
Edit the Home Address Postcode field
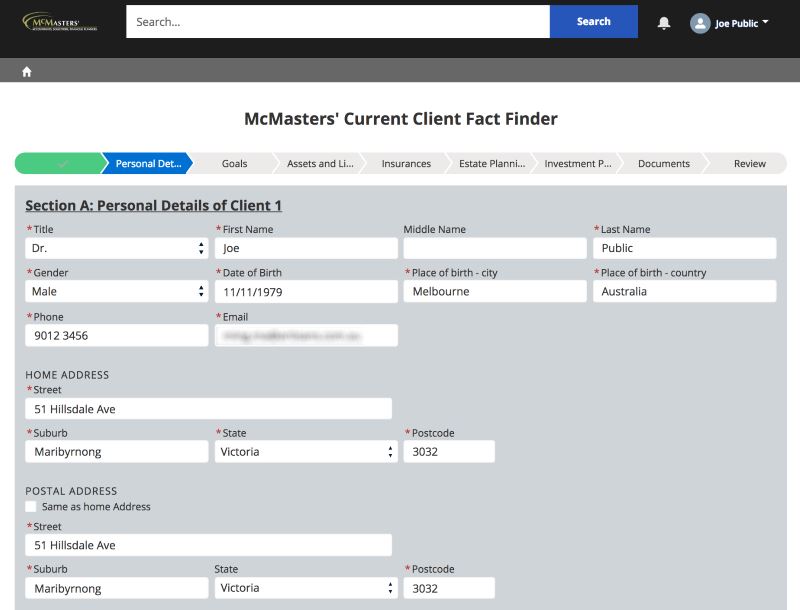(x=449, y=452)
